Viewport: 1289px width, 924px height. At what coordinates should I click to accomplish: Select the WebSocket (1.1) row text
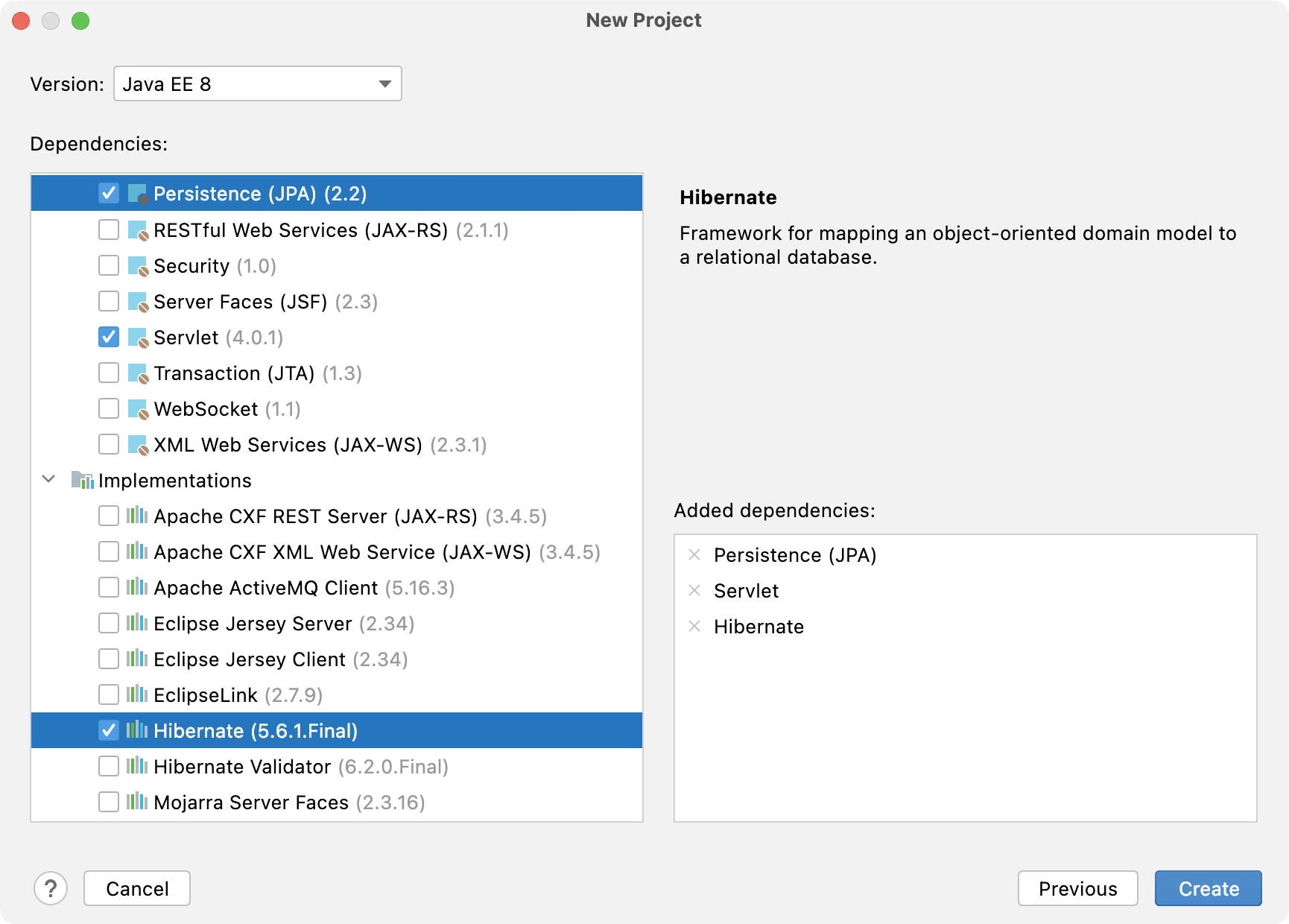[x=227, y=409]
